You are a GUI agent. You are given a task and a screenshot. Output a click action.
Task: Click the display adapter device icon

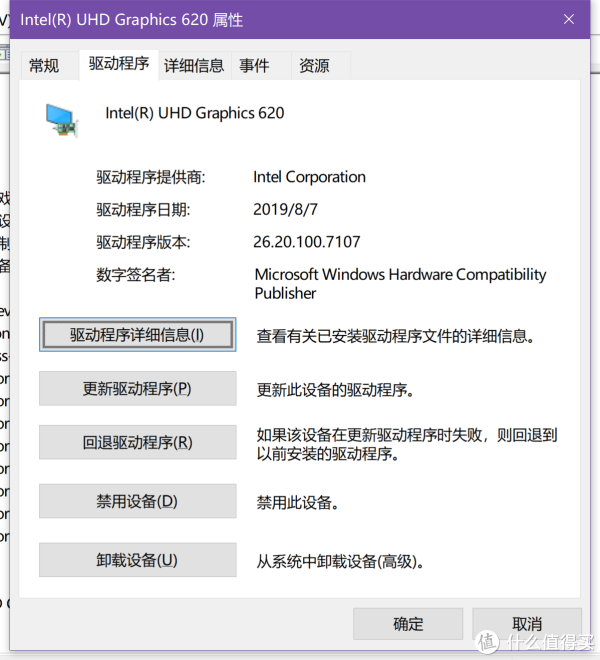[61, 120]
